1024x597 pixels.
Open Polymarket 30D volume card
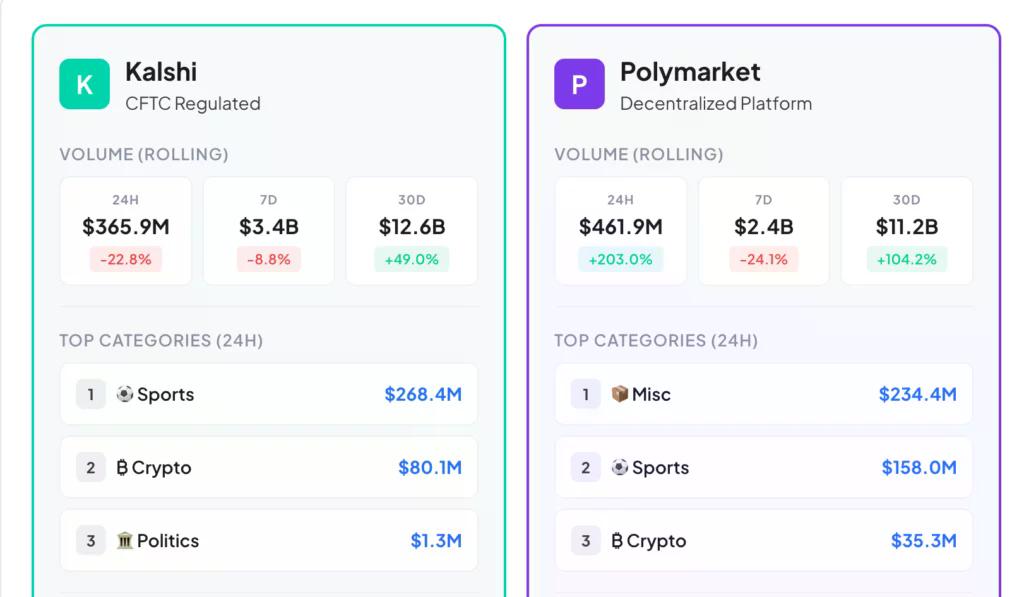coord(906,231)
